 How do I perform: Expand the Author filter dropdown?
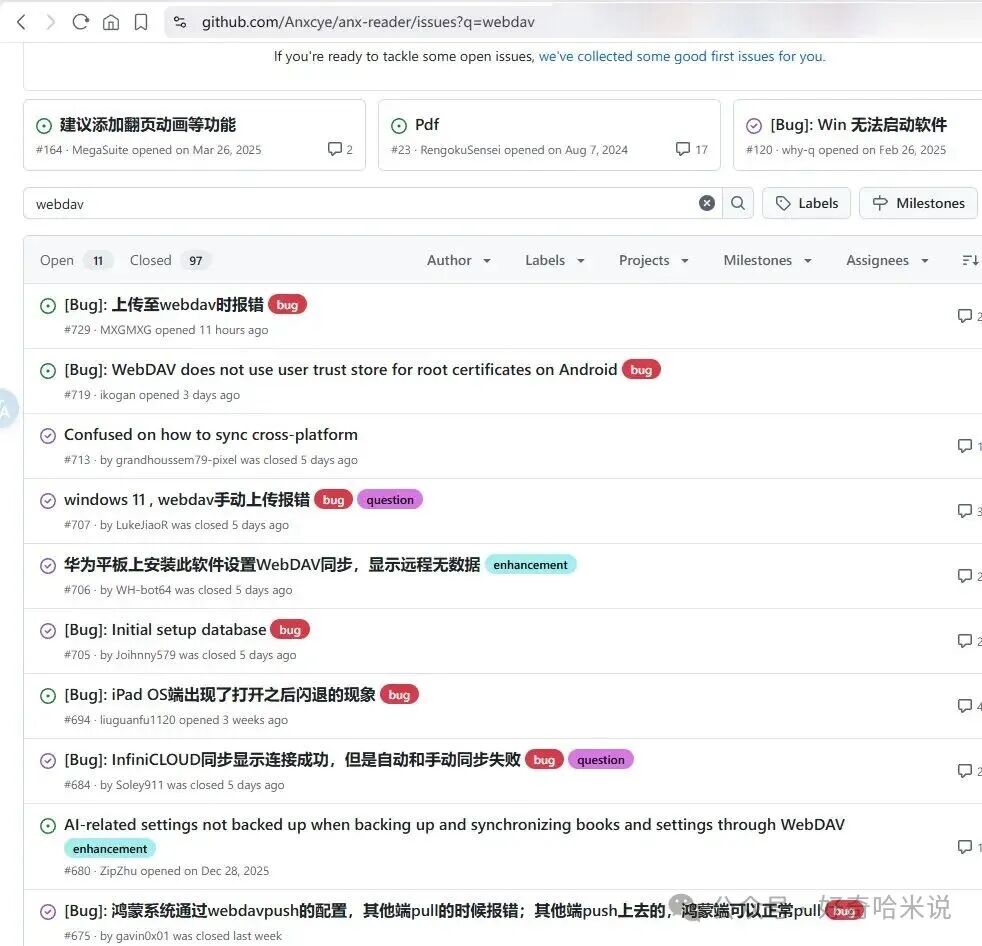click(x=458, y=260)
